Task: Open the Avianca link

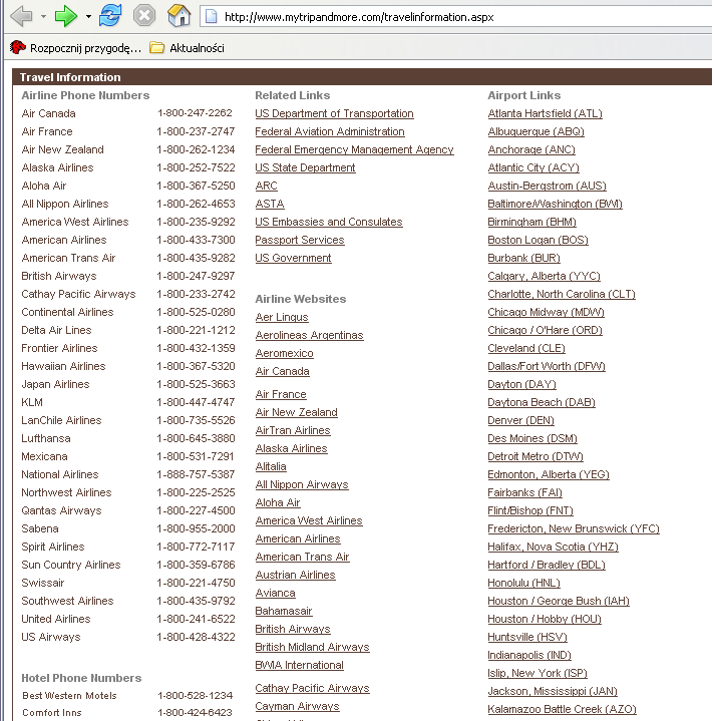Action: 275,593
